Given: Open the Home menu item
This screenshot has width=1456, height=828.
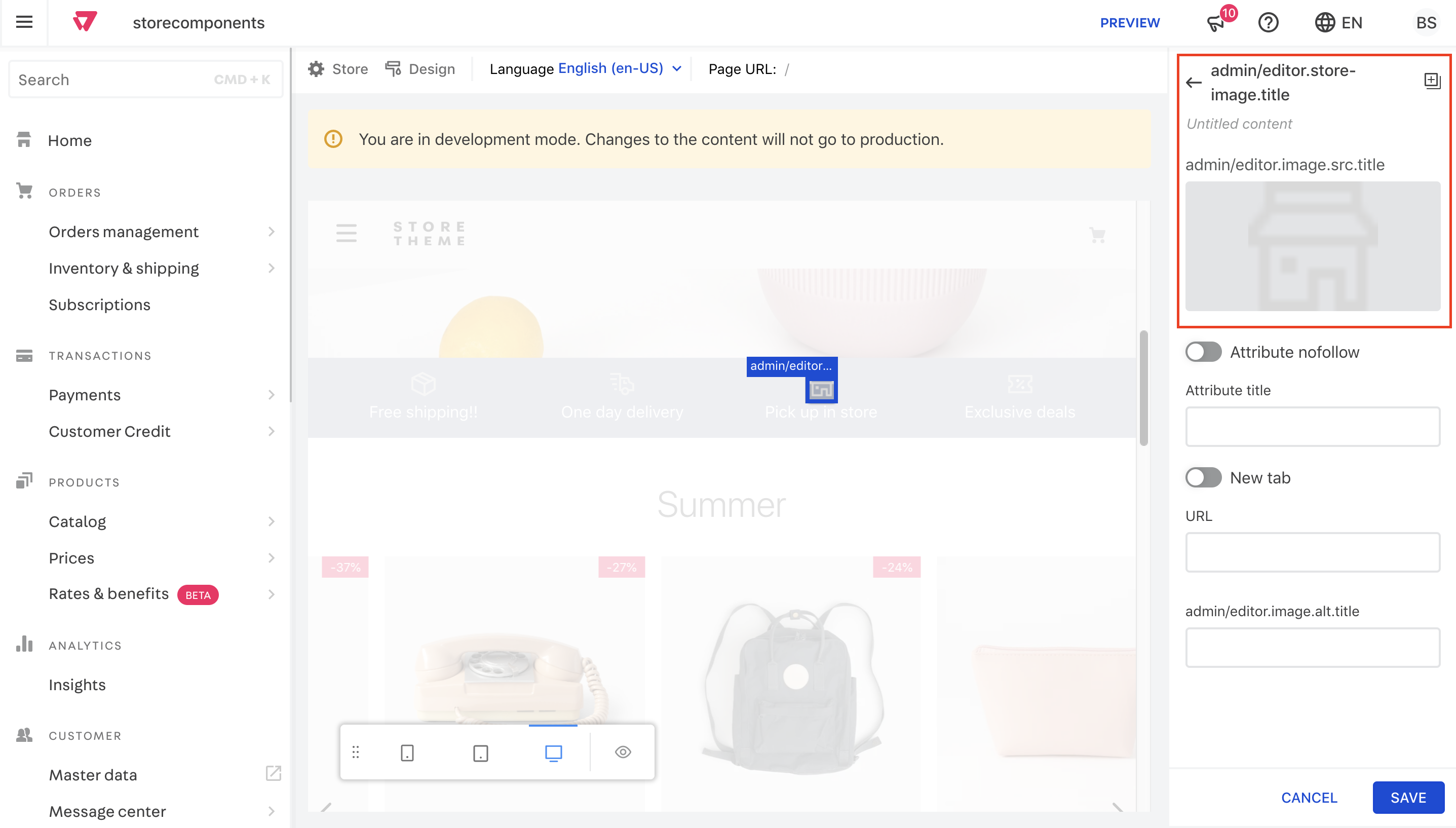Looking at the screenshot, I should tap(69, 140).
